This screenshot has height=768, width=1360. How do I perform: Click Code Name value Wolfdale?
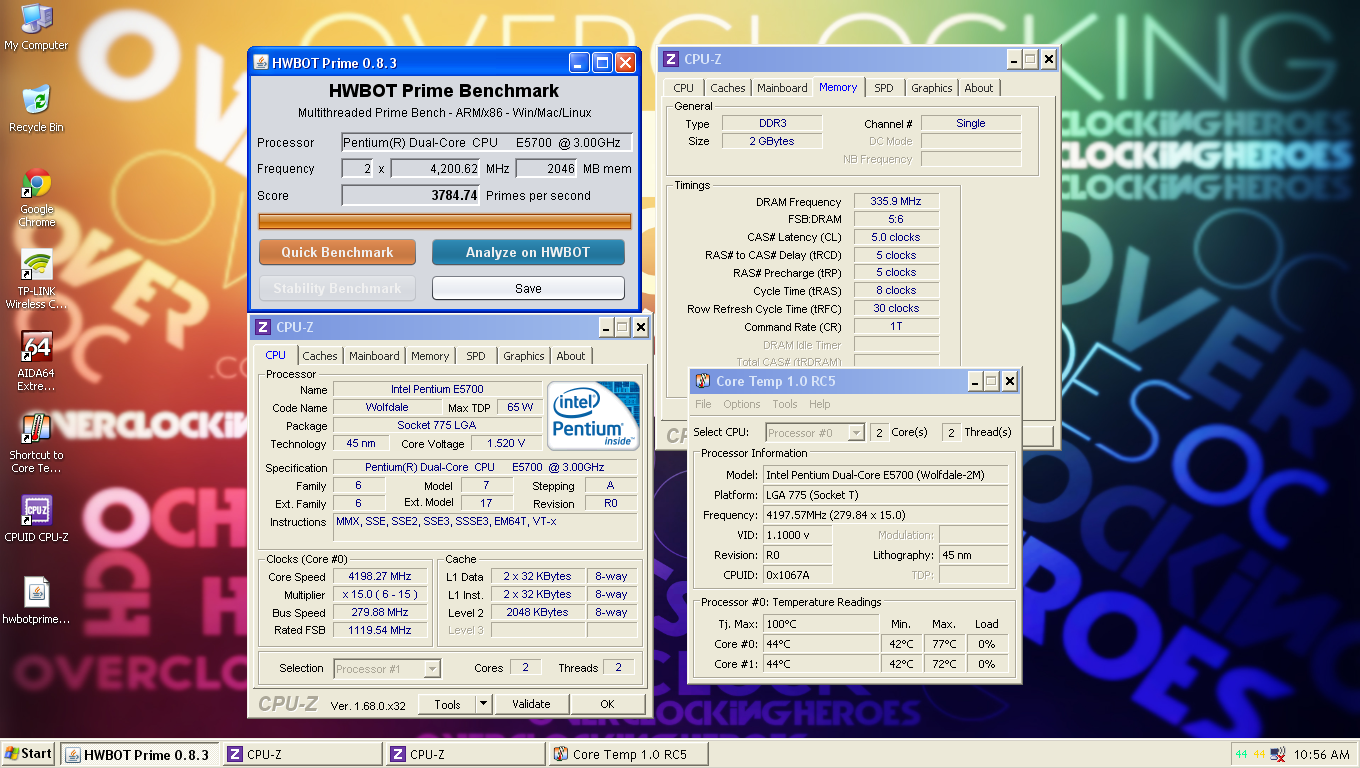[x=387, y=408]
